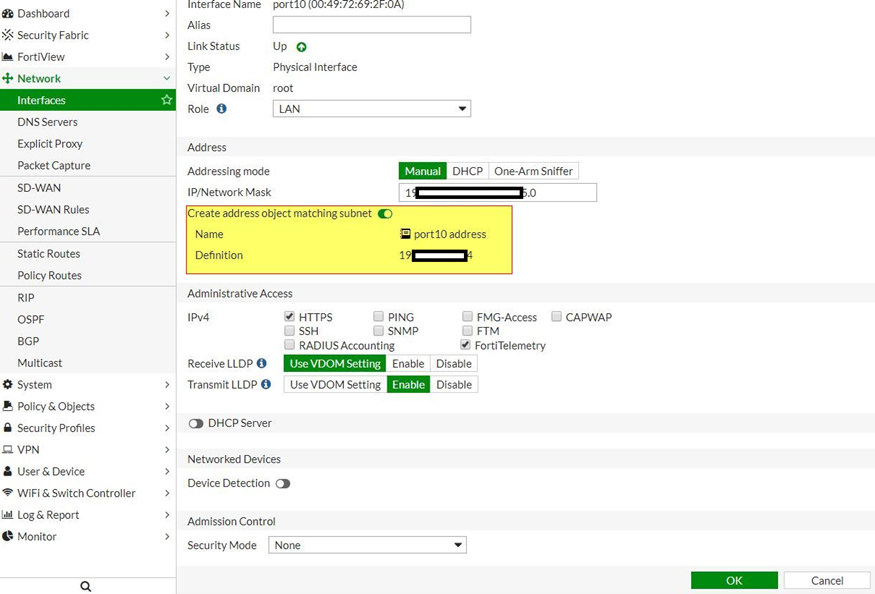Click the Security Profiles lock icon
Viewport: 875px width, 594px height.
(7, 428)
